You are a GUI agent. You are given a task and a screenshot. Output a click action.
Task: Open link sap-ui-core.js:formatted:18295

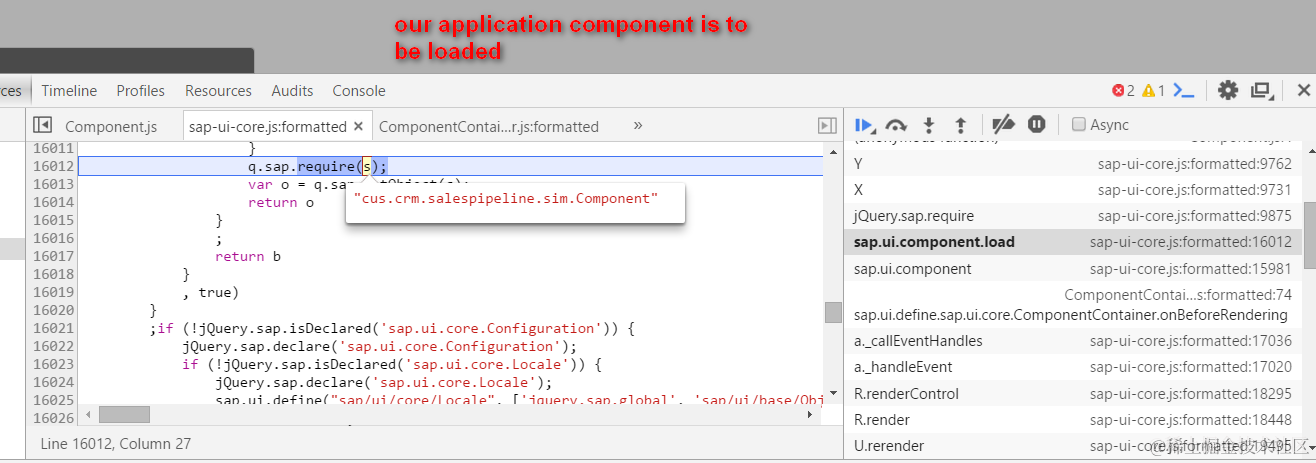point(1190,393)
